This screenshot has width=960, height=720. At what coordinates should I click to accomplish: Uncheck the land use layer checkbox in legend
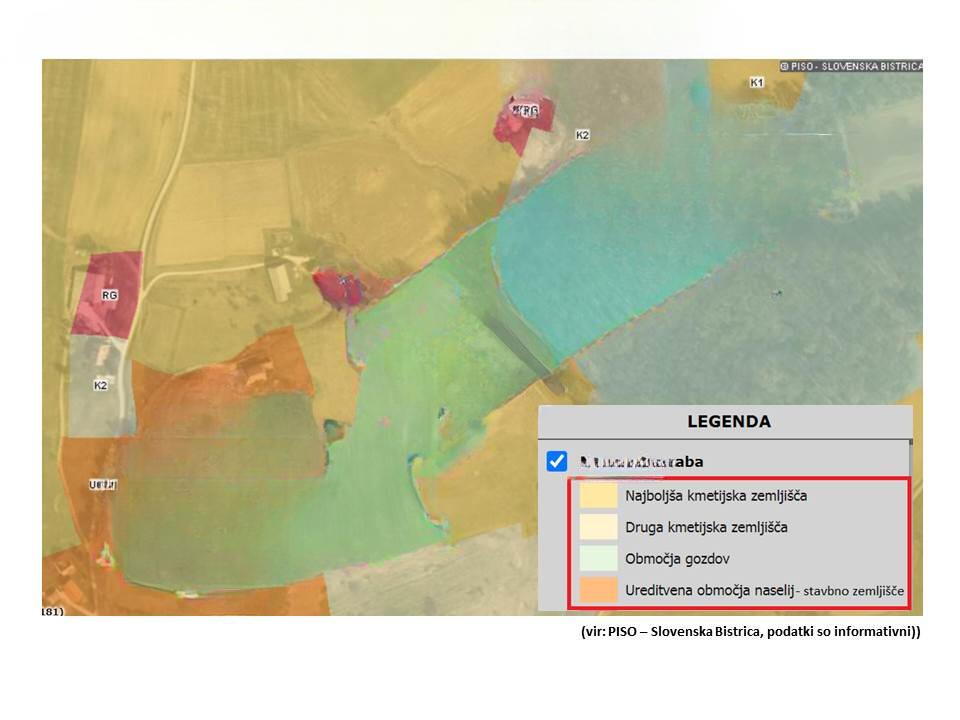pyautogui.click(x=557, y=461)
